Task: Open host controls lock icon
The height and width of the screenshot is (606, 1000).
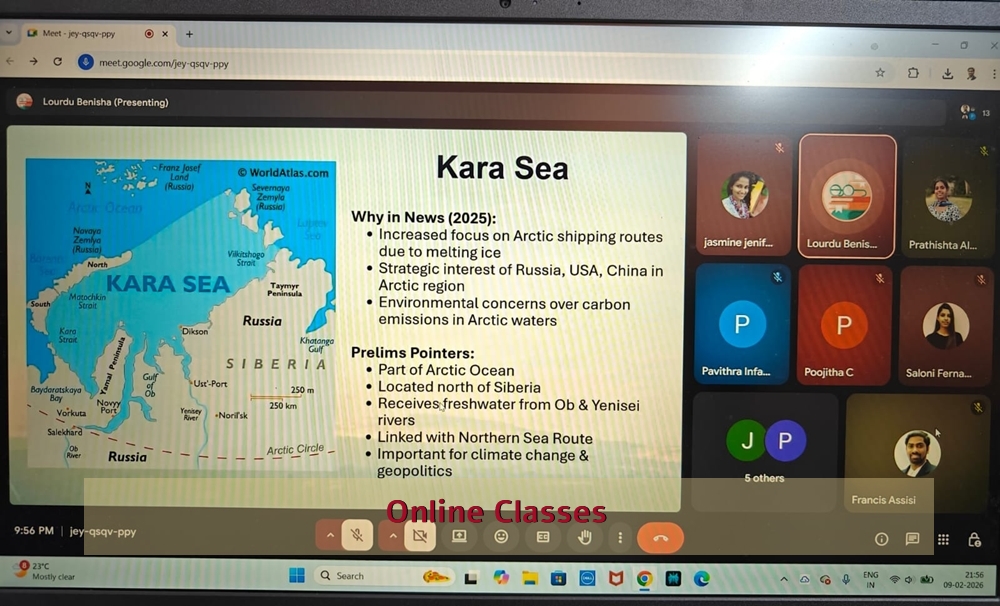Action: coord(974,539)
